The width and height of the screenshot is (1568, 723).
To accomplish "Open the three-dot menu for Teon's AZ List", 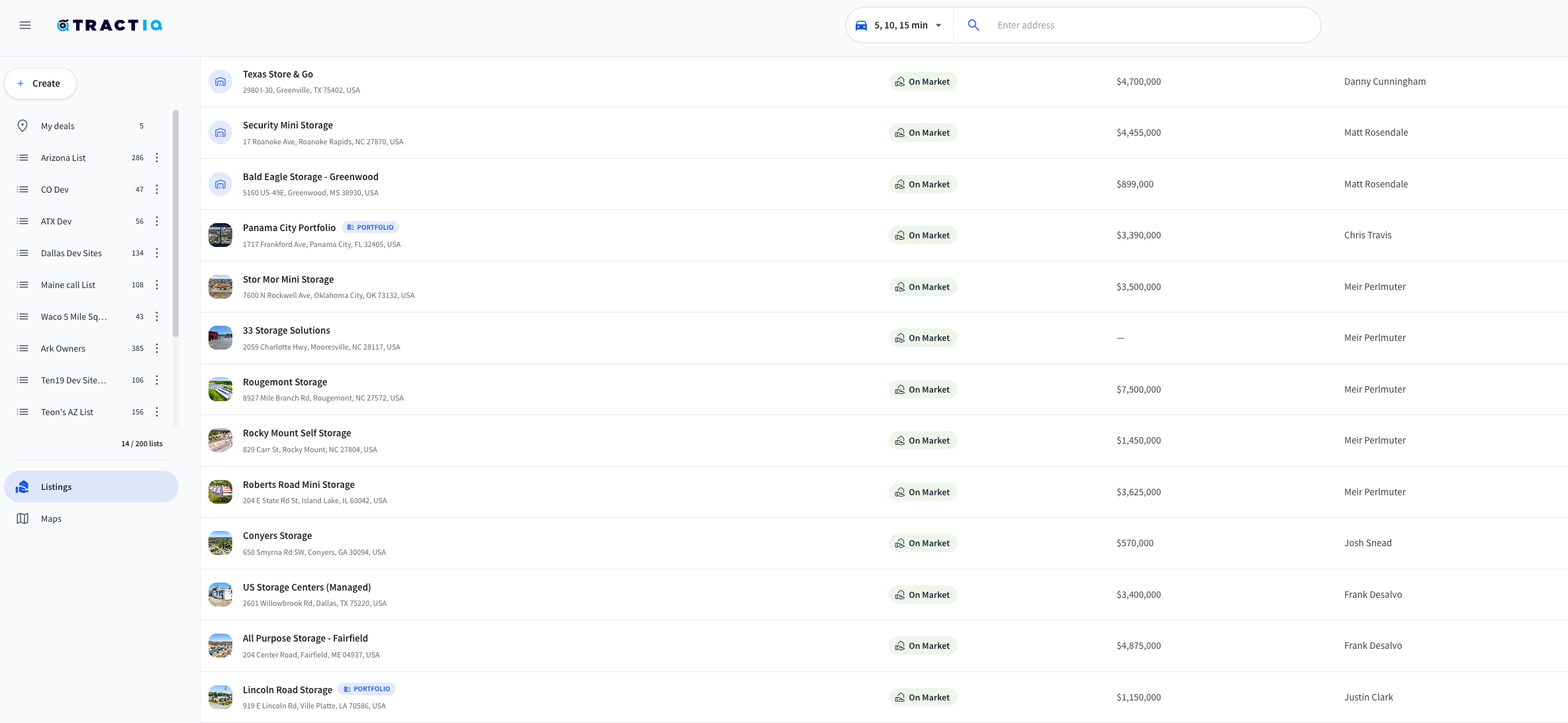I will point(157,412).
